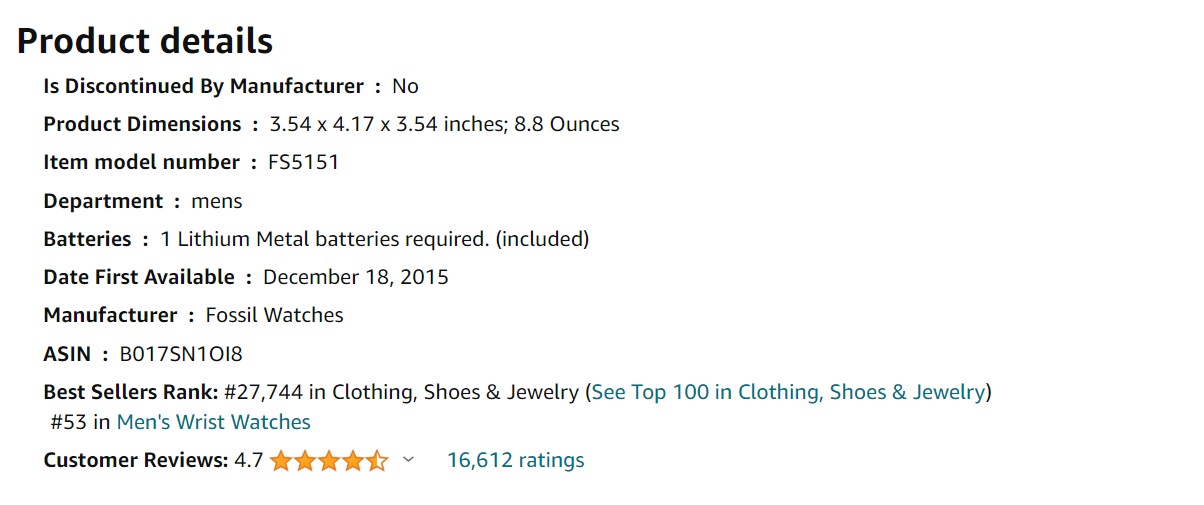The height and width of the screenshot is (505, 1204).
Task: Click the date December 18, 2015
Action: (356, 277)
